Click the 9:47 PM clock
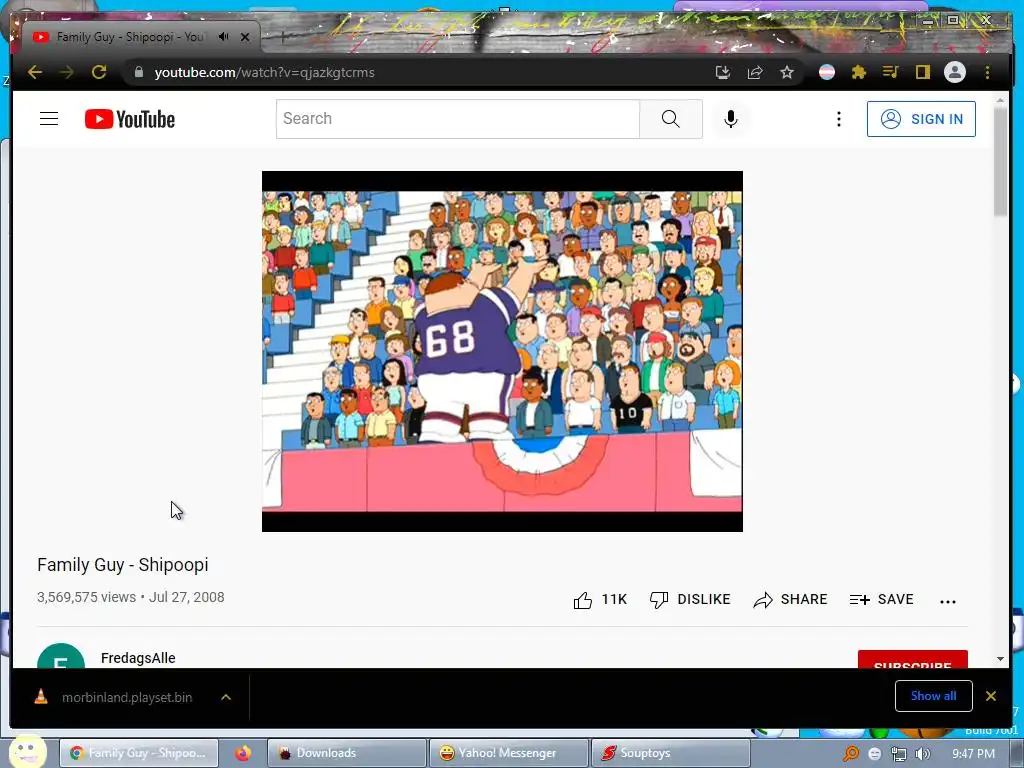The image size is (1024, 768). (973, 754)
